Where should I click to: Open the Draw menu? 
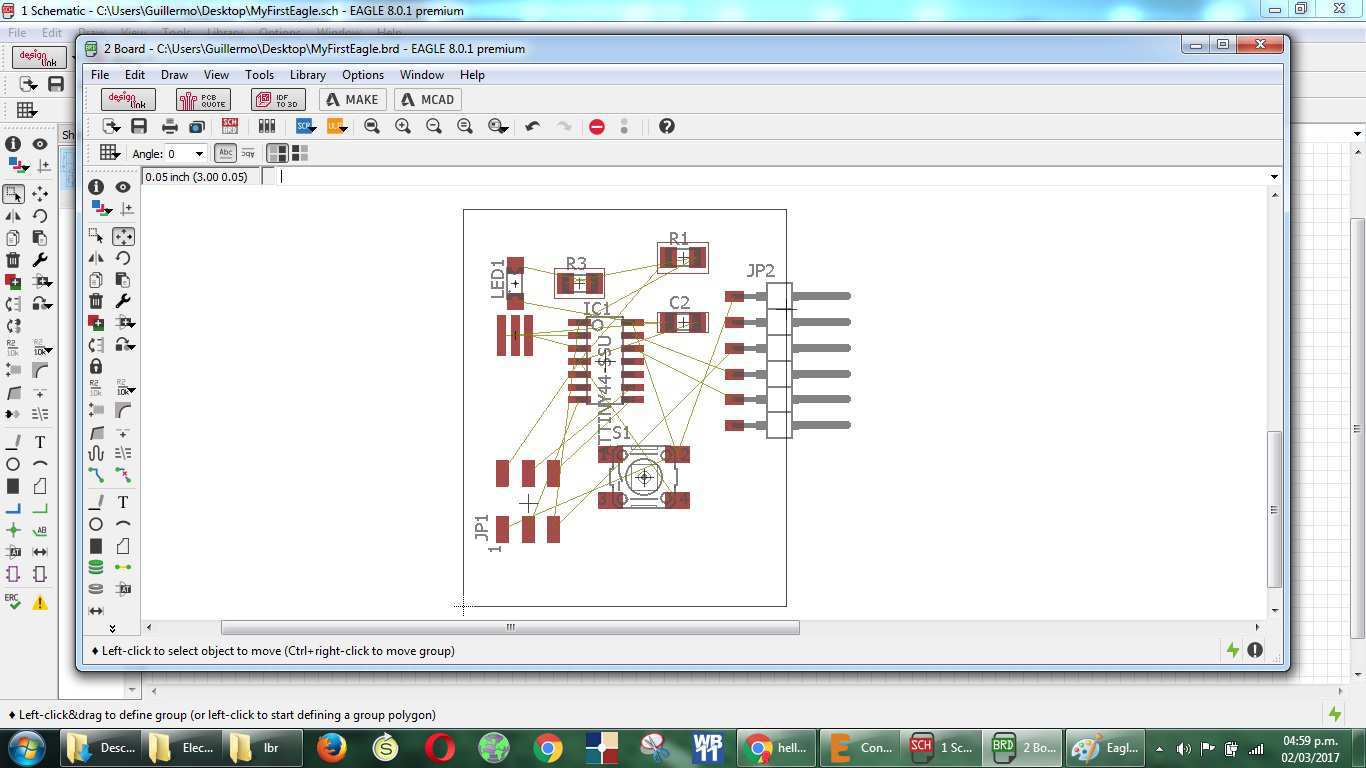174,74
